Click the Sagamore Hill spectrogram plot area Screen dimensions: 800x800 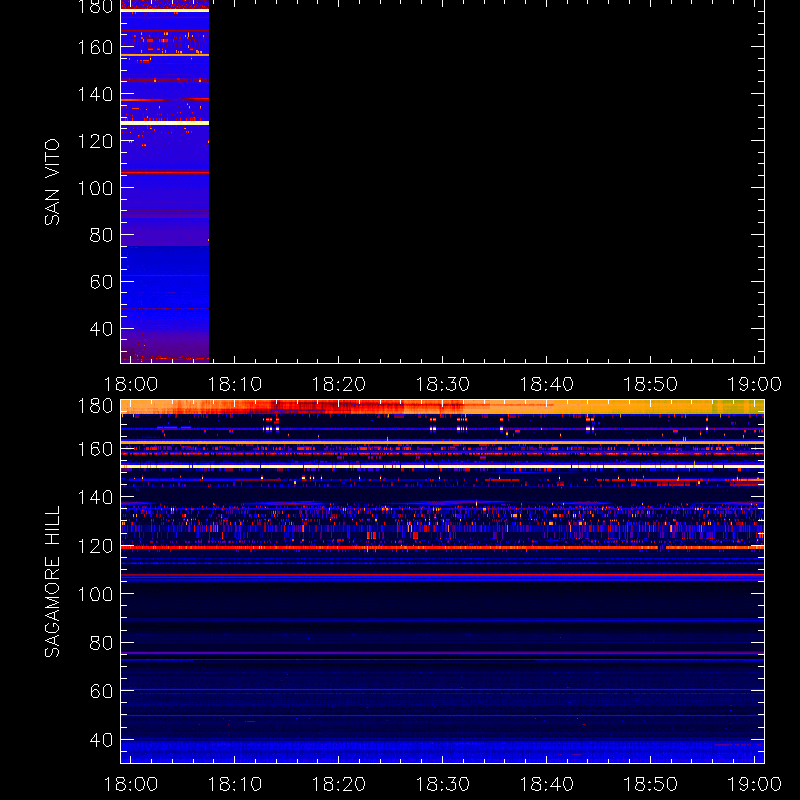(442, 581)
